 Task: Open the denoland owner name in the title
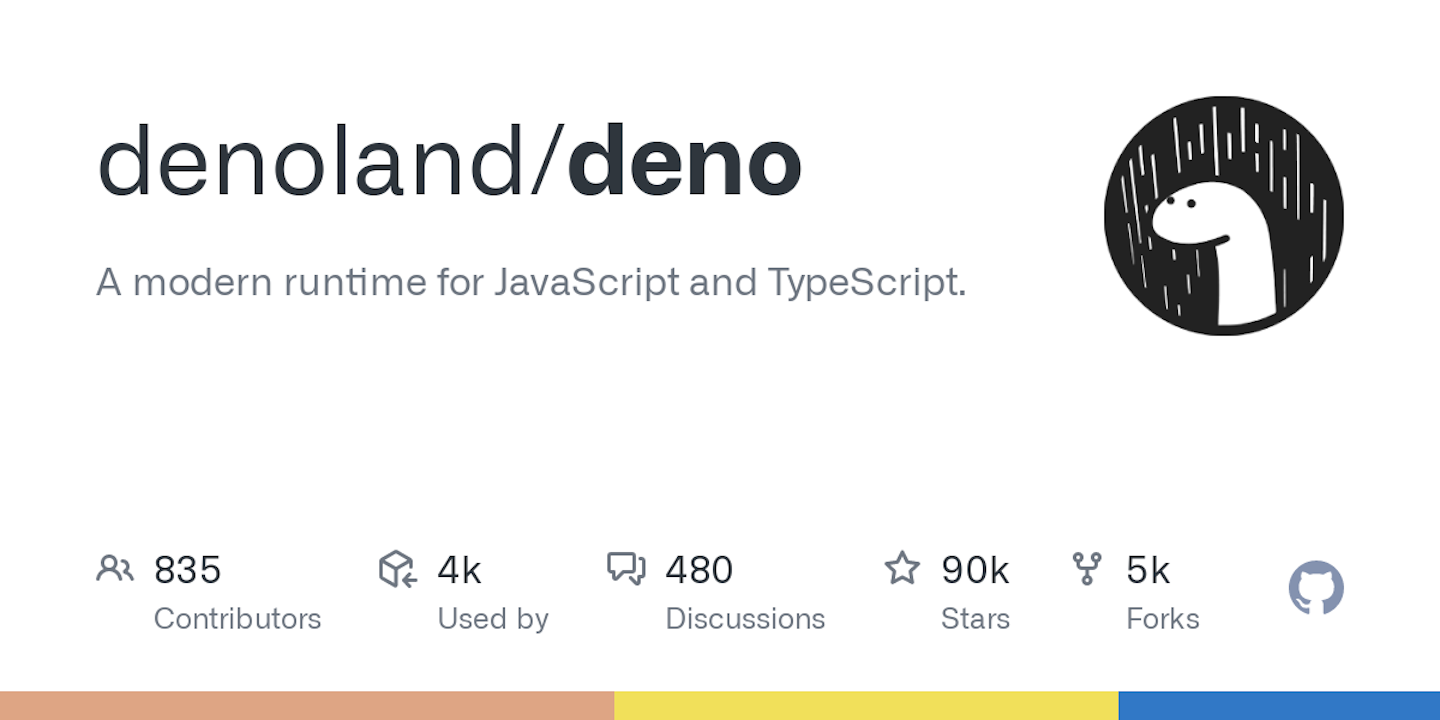[312, 162]
